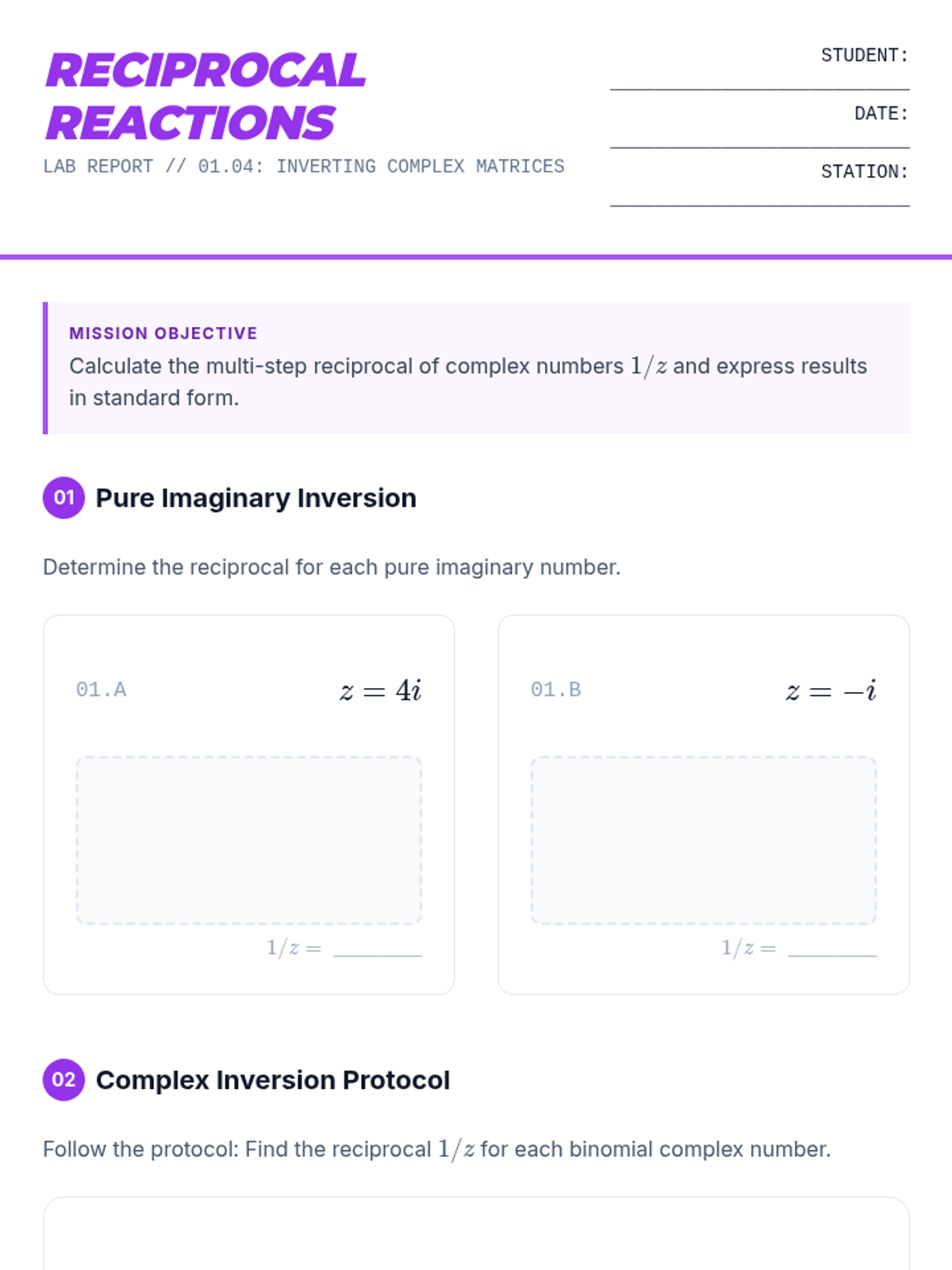Click the z = −i equation

[x=831, y=691]
